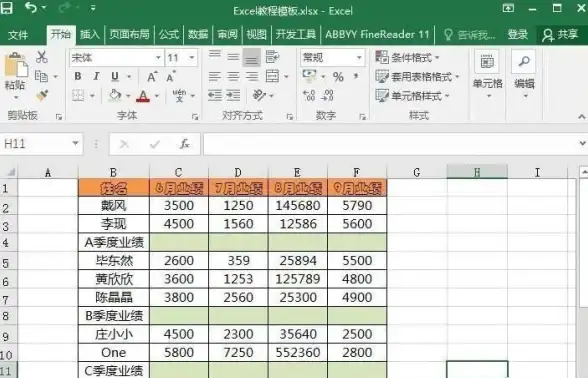Decrease indent of cell content
This screenshot has width=588, height=378.
[x=215, y=95]
